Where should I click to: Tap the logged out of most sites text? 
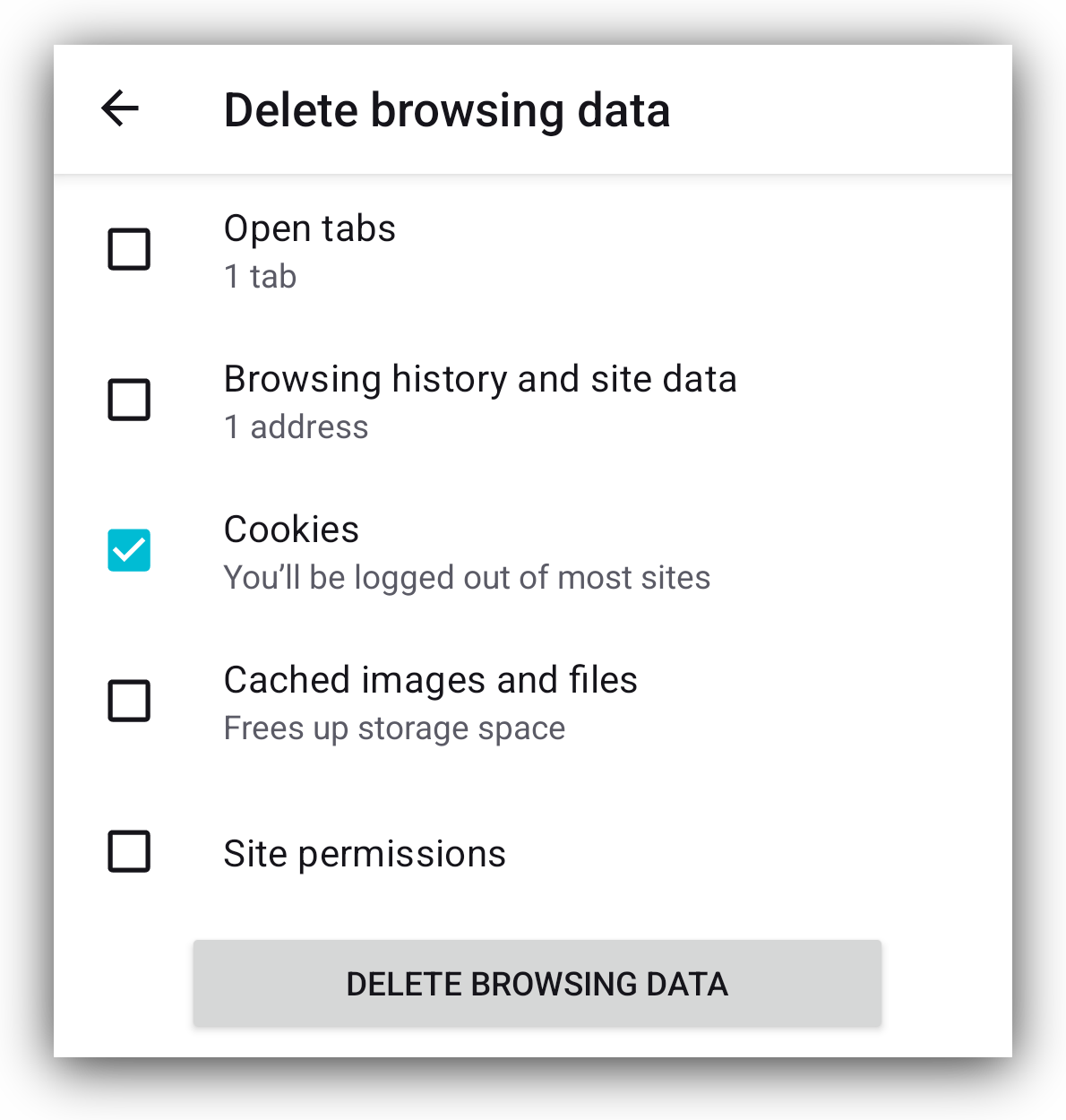(x=466, y=577)
